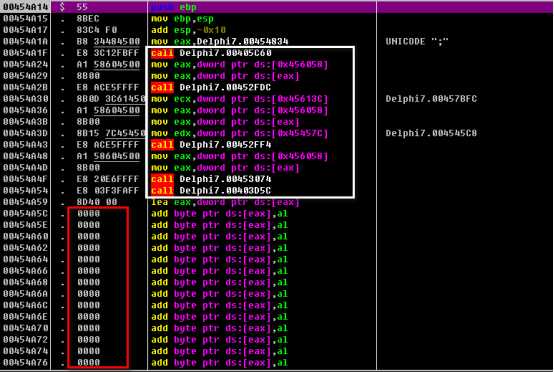The height and width of the screenshot is (372, 554).
Task: Select address 00454A5C
Action: 25,213
